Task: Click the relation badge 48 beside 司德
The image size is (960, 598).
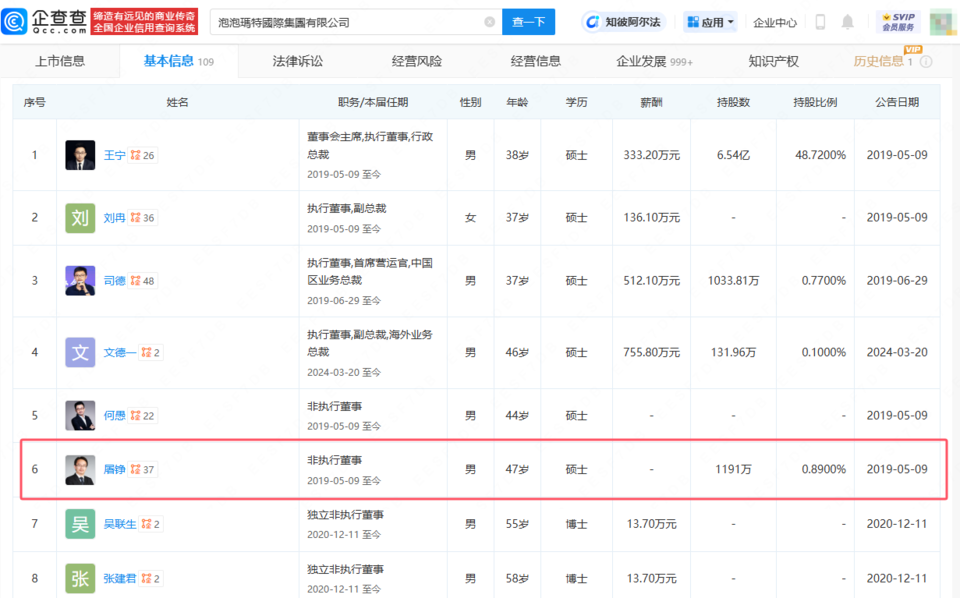Action: (x=143, y=281)
